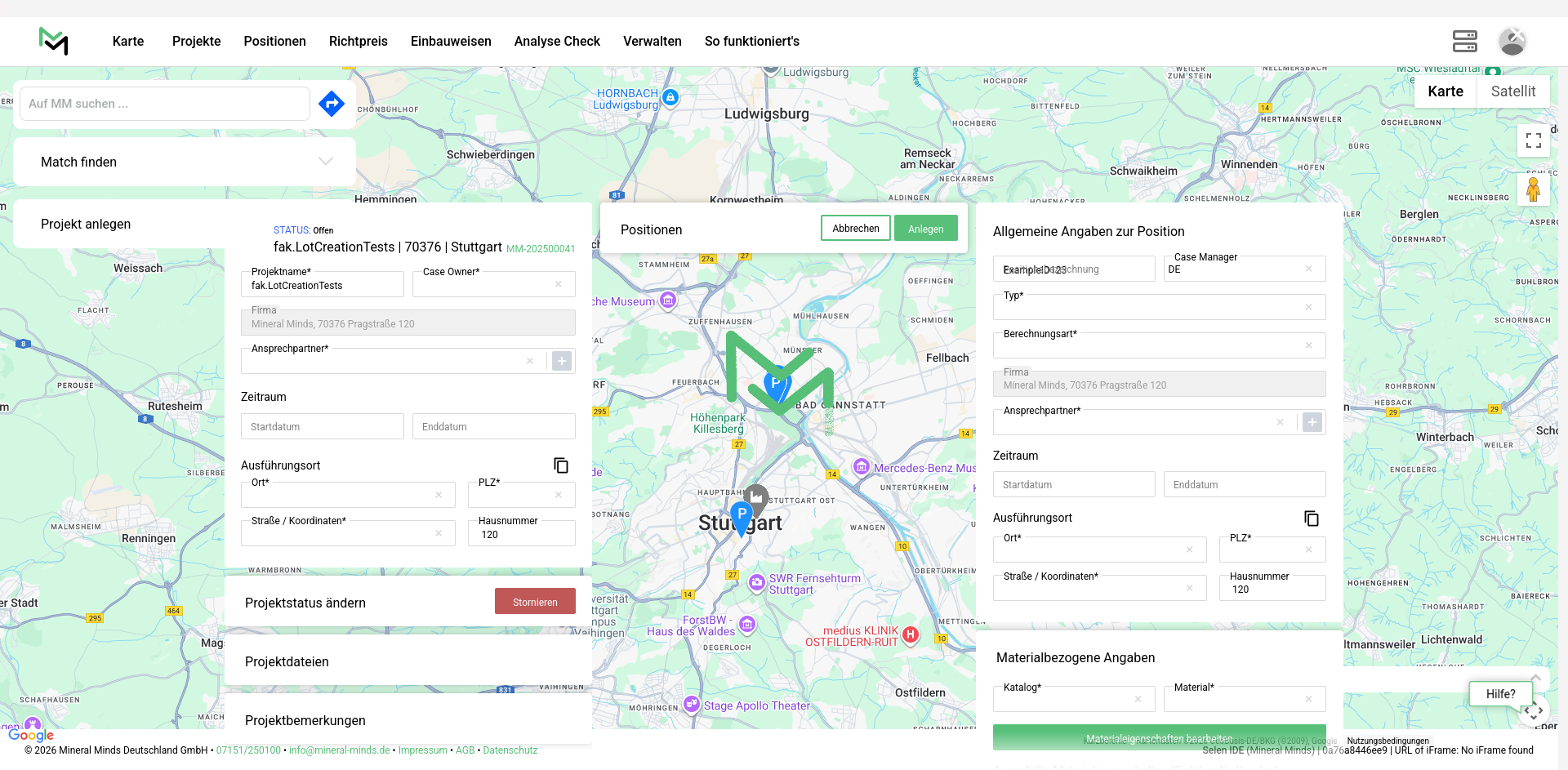
Task: Click the red Stornieren button
Action: tap(535, 602)
